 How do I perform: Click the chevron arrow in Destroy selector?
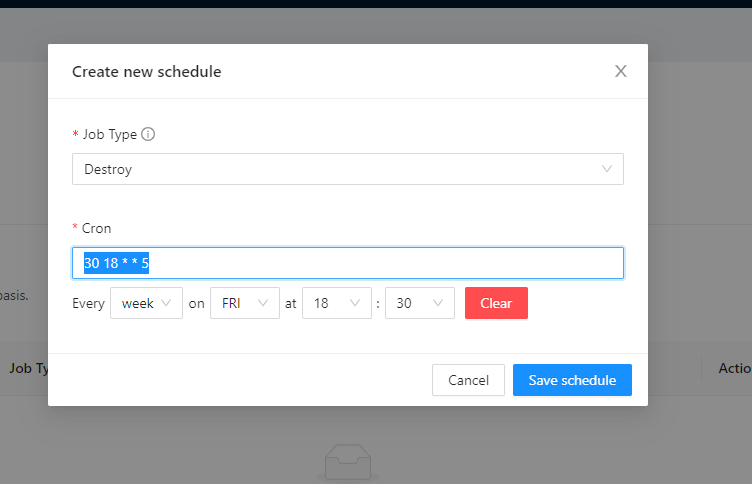click(x=607, y=169)
